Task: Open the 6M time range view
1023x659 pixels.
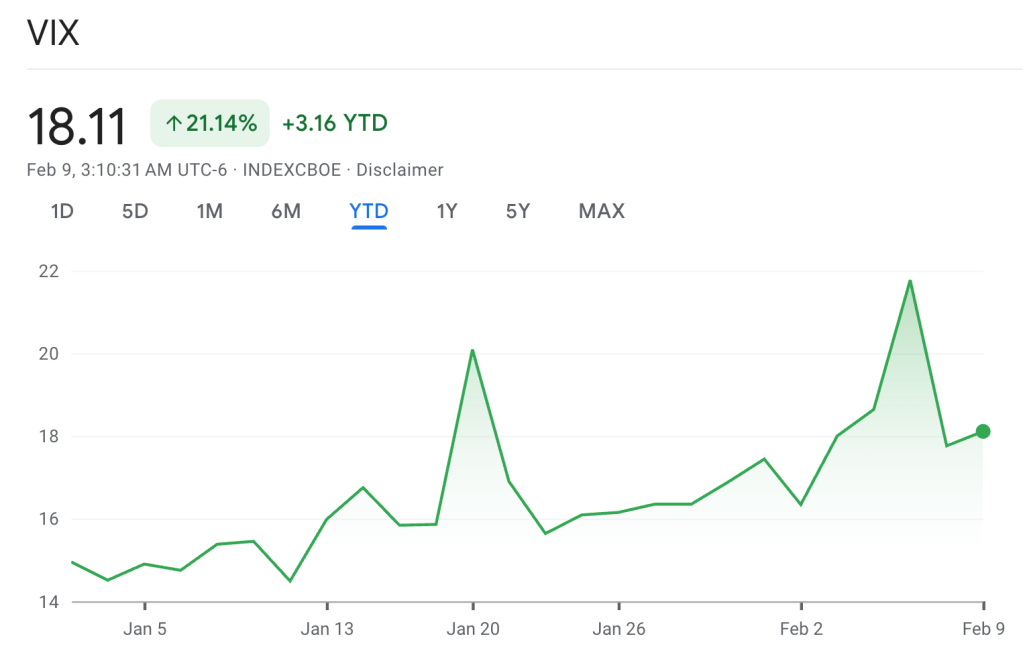Action: [x=286, y=211]
